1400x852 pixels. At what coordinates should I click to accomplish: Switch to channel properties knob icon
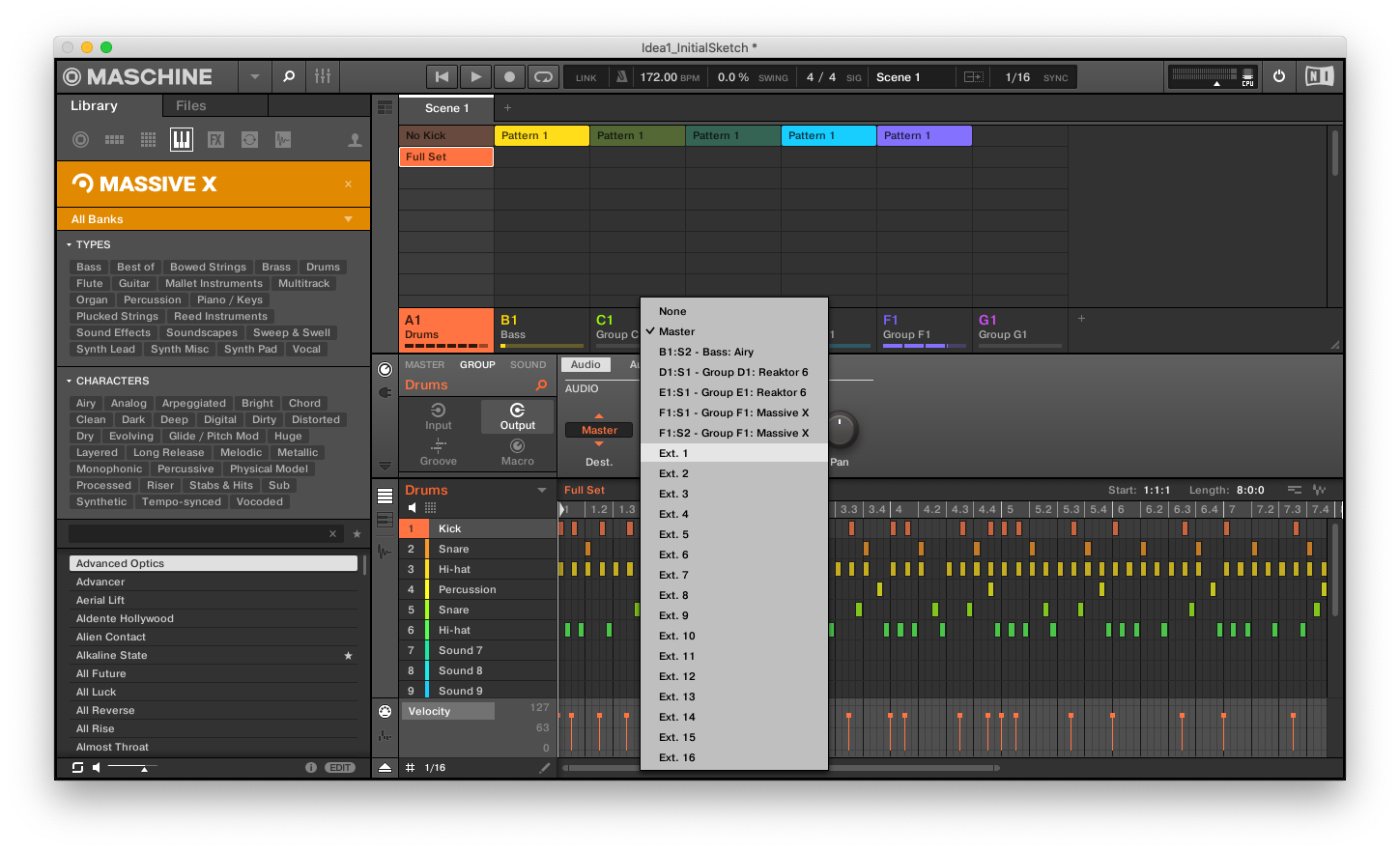pyautogui.click(x=385, y=369)
